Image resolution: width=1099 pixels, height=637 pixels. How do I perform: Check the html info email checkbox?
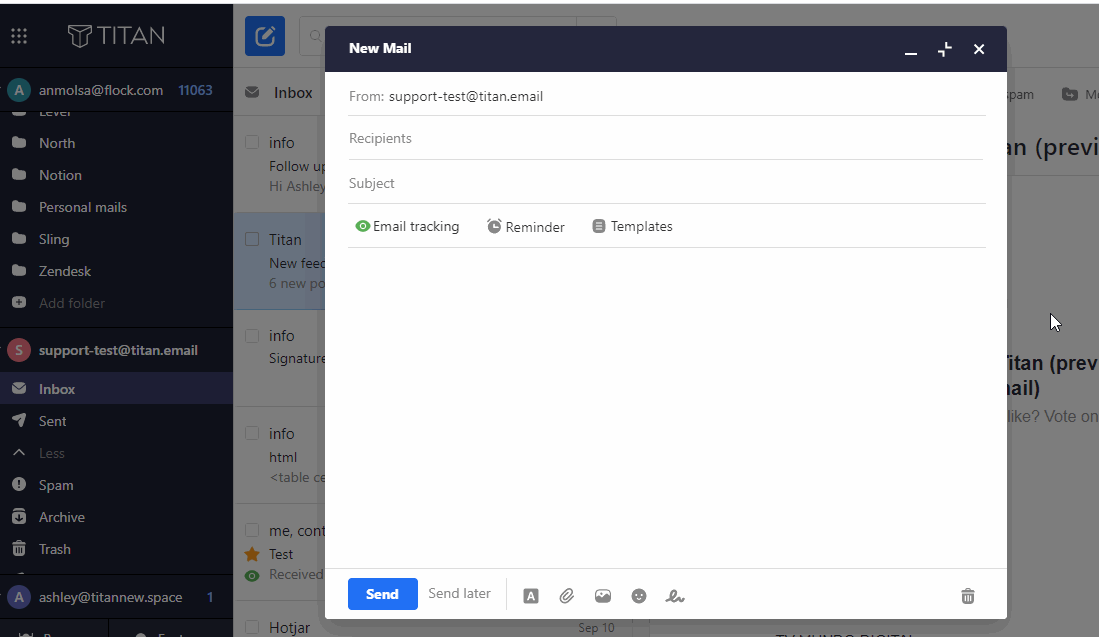coord(252,433)
